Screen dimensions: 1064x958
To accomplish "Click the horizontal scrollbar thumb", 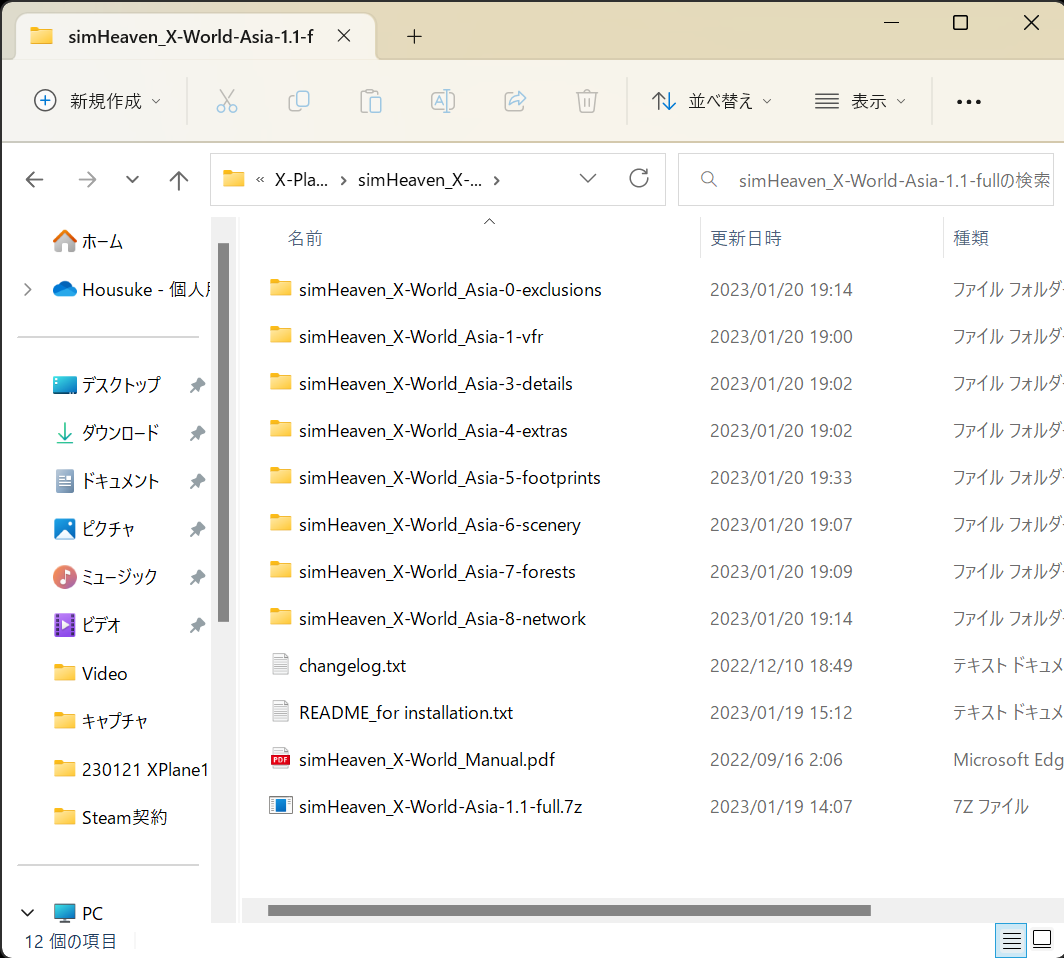I will point(569,911).
